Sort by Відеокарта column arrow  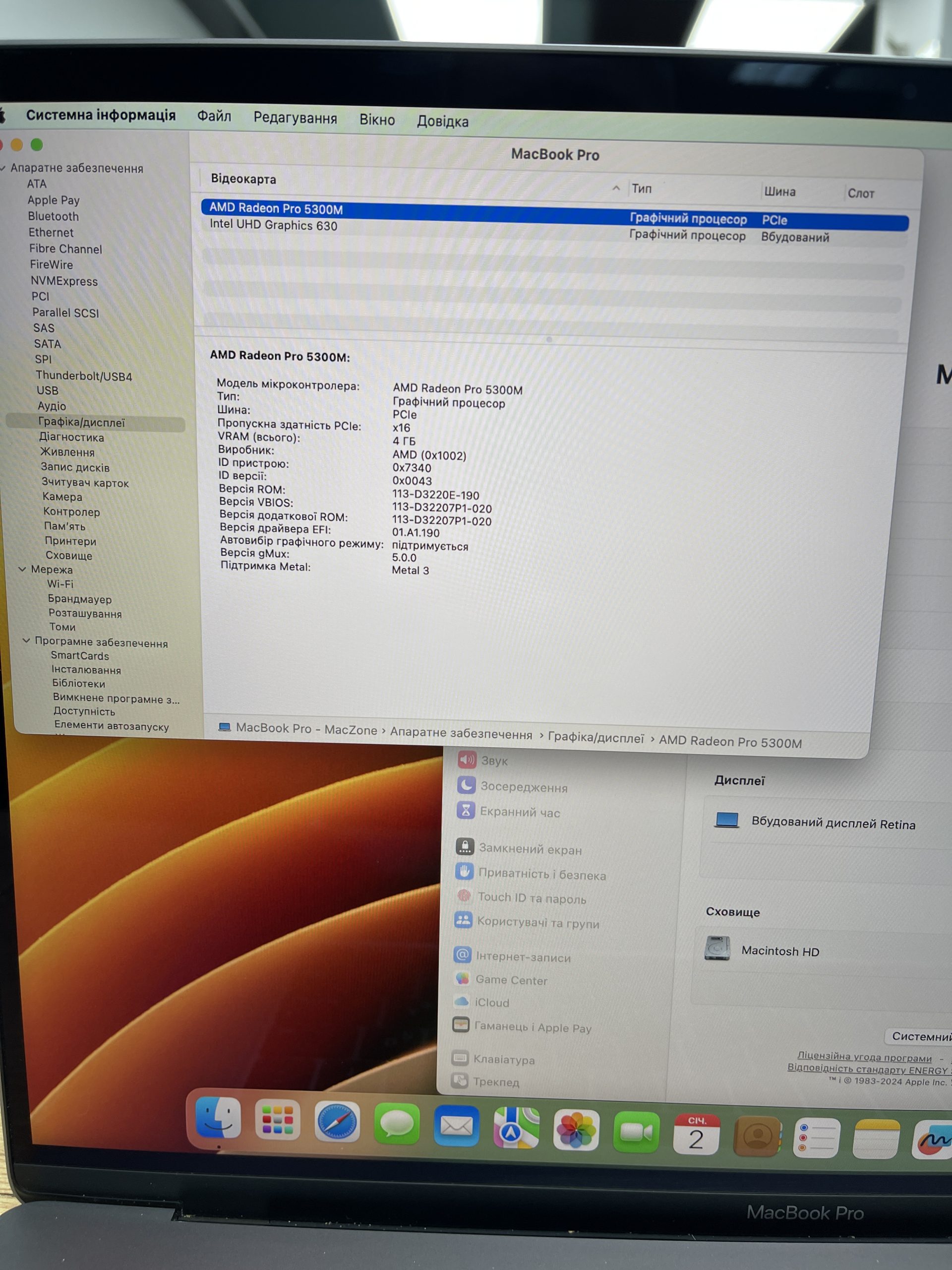[616, 188]
